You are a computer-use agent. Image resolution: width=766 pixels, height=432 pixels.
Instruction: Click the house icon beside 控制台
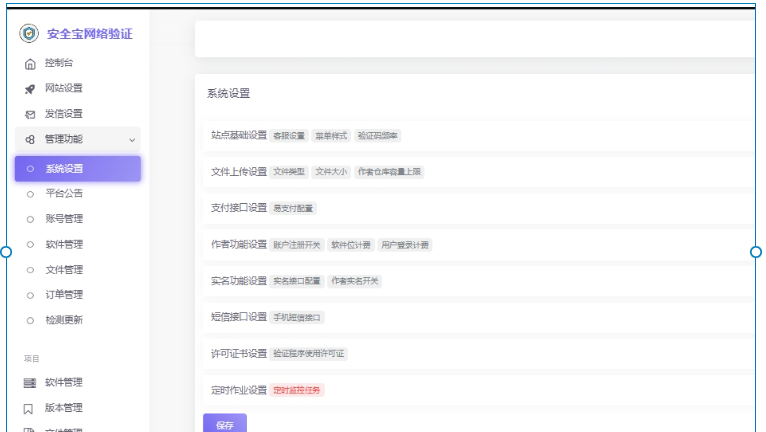point(30,63)
